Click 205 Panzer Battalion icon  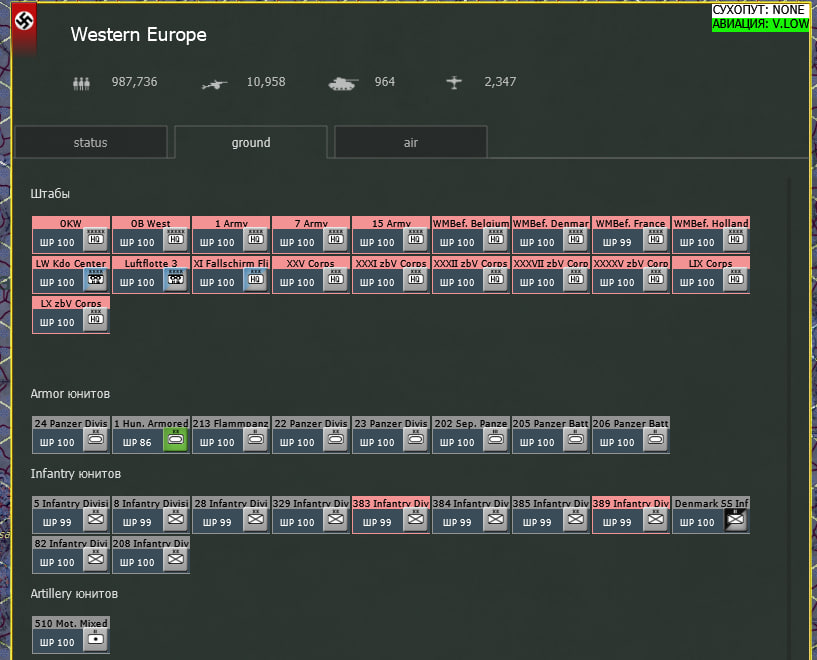point(576,439)
